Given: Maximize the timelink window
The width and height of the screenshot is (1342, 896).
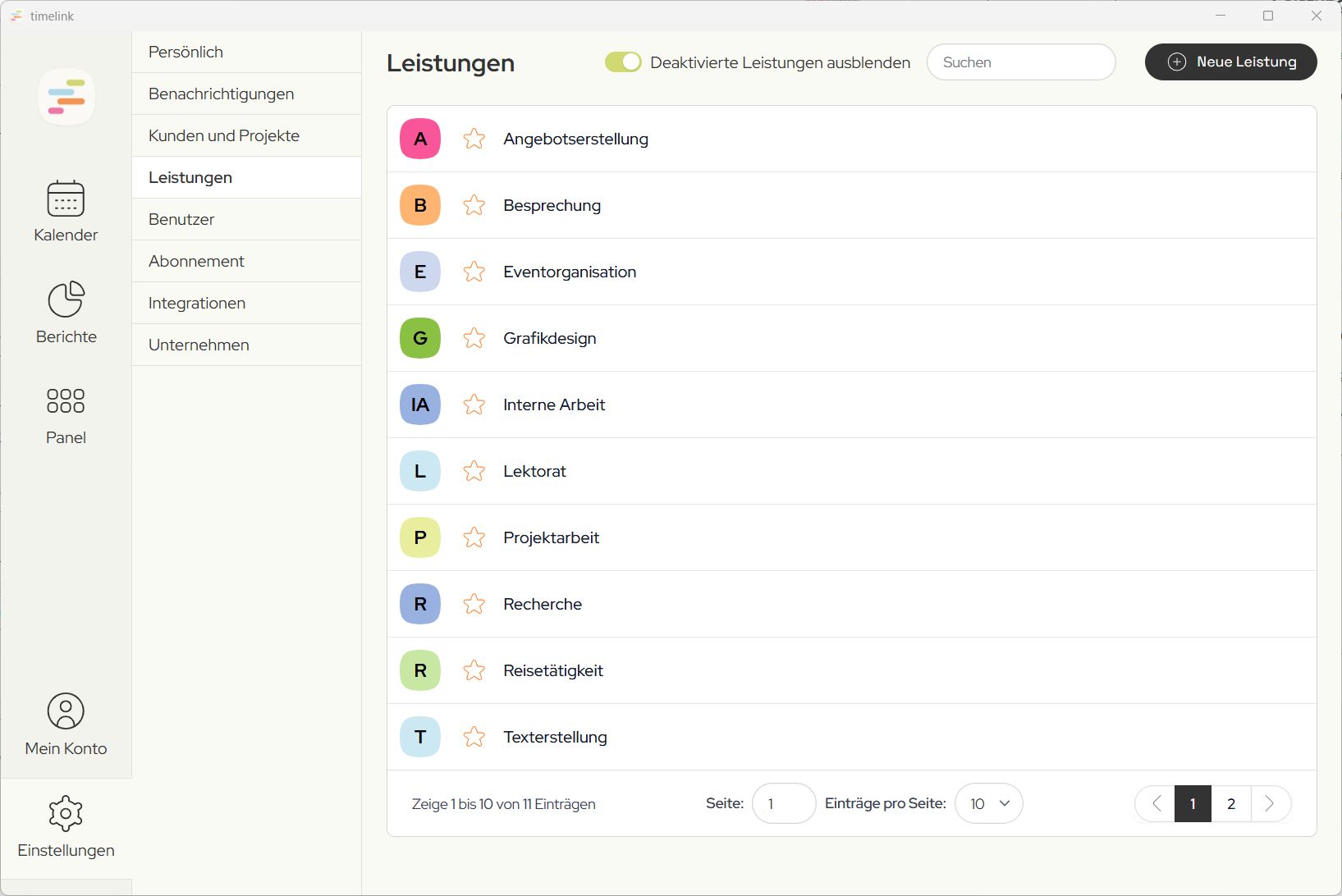Looking at the screenshot, I should click(1268, 16).
